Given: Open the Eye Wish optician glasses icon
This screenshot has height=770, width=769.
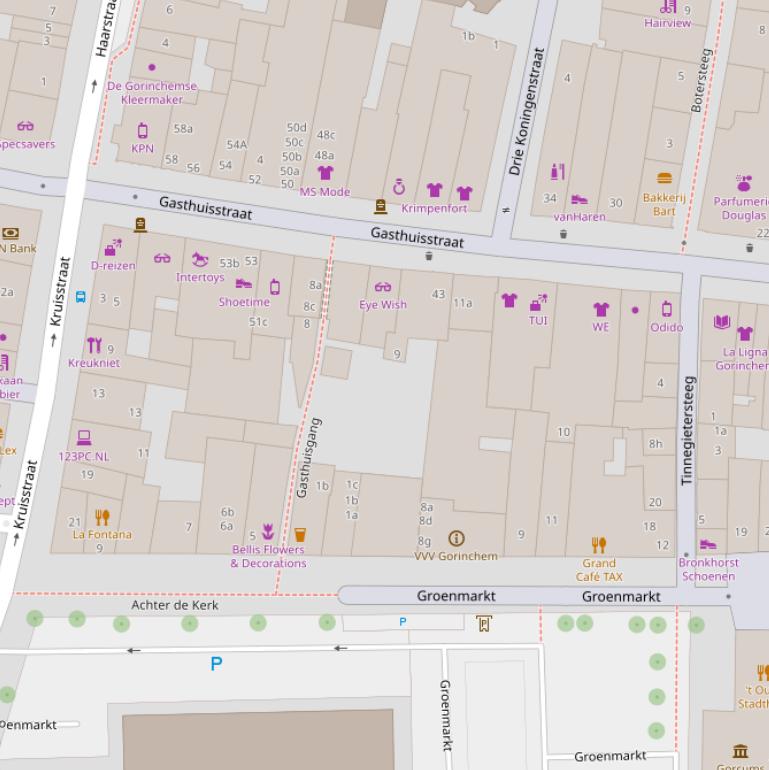Looking at the screenshot, I should tap(382, 287).
